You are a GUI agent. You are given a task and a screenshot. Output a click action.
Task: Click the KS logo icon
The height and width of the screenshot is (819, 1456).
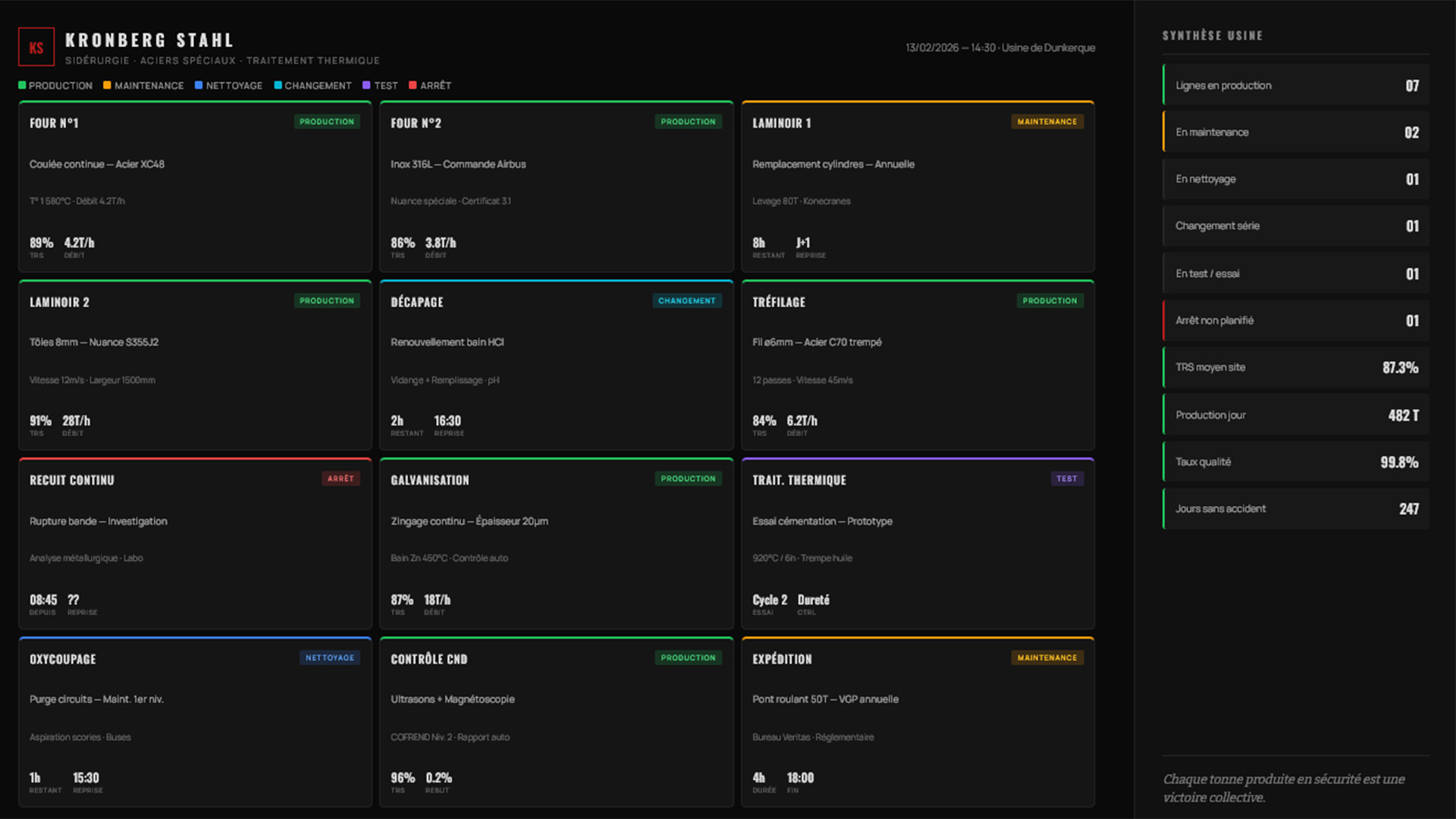tap(36, 46)
